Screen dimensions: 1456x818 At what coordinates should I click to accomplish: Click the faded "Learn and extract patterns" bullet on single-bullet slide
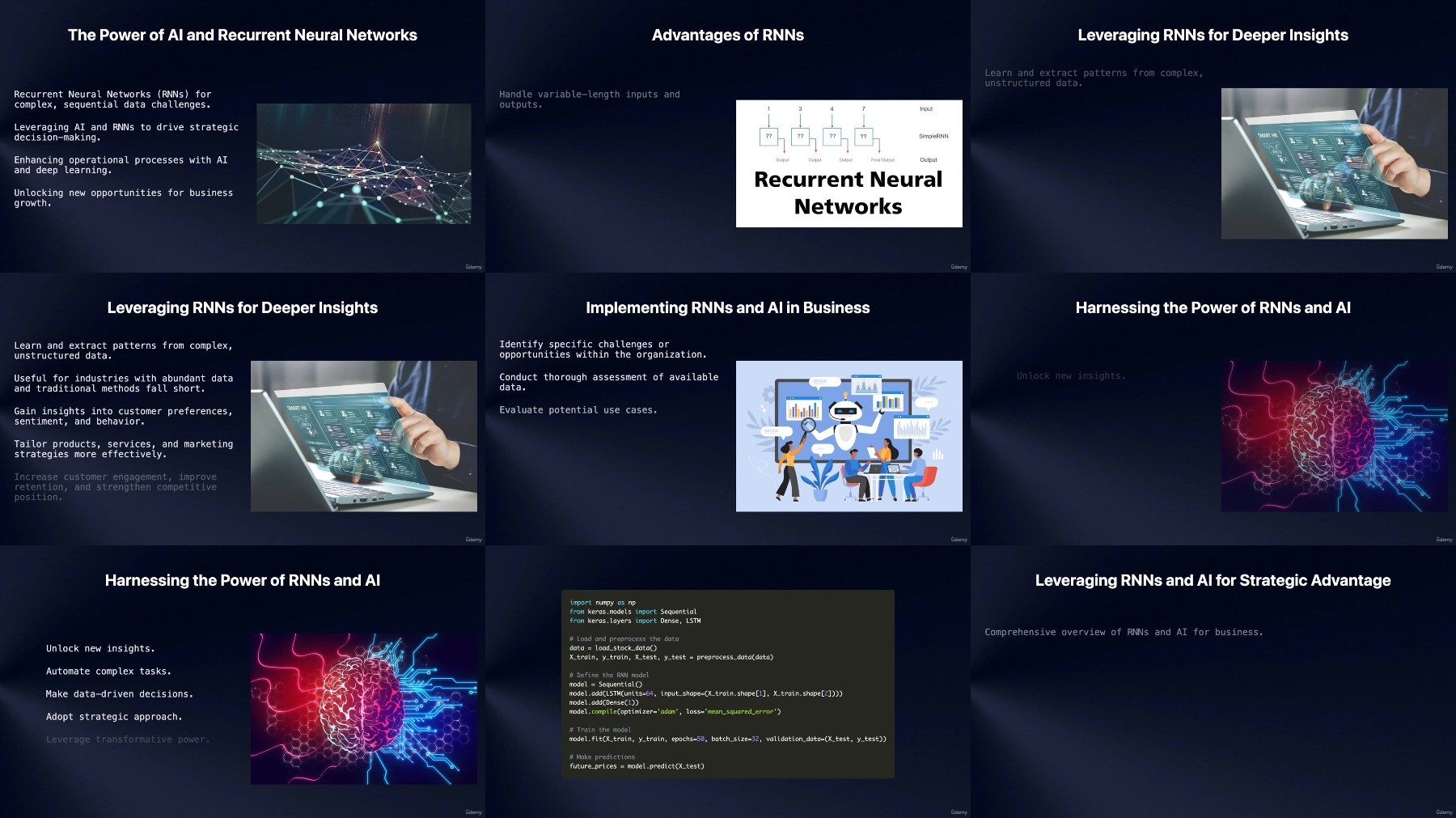1094,78
